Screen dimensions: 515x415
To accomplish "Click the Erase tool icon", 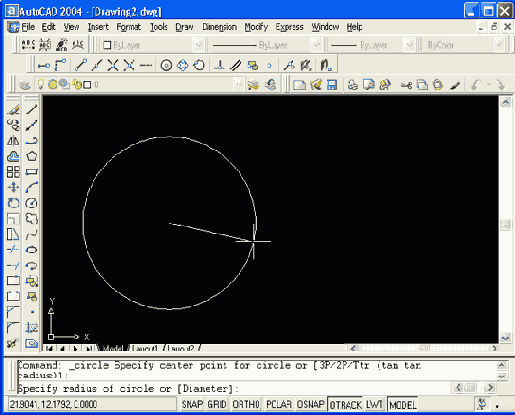I will (x=13, y=109).
